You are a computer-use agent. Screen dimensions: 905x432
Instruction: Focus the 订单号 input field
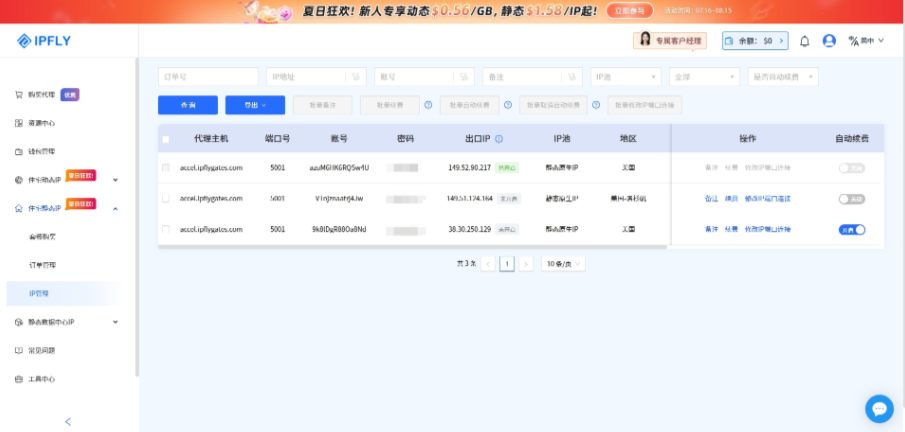point(208,77)
